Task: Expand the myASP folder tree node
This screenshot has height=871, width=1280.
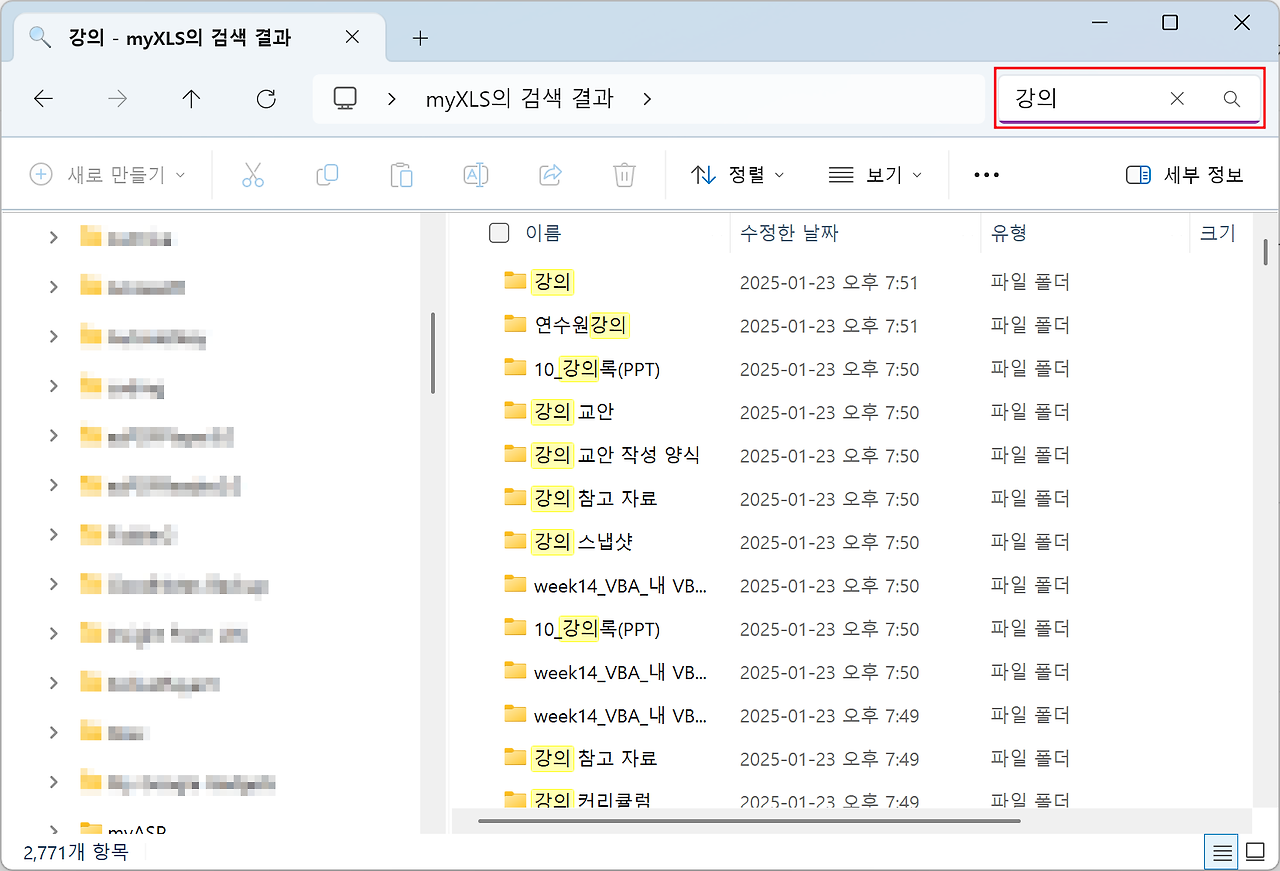Action: tap(54, 829)
